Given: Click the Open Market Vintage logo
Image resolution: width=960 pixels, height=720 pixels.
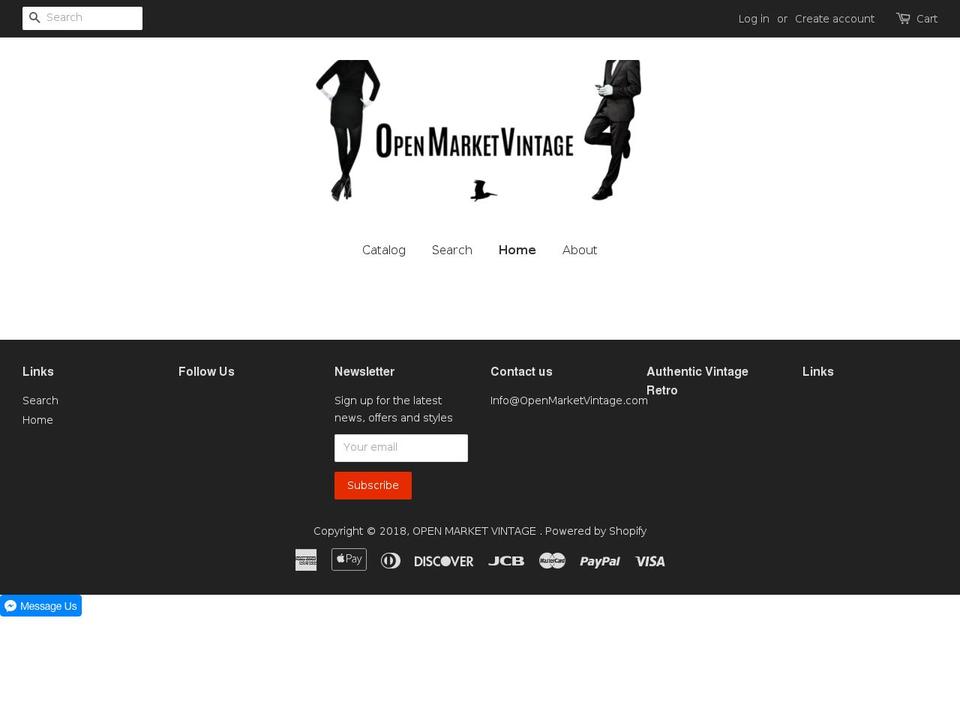Looking at the screenshot, I should 478,130.
